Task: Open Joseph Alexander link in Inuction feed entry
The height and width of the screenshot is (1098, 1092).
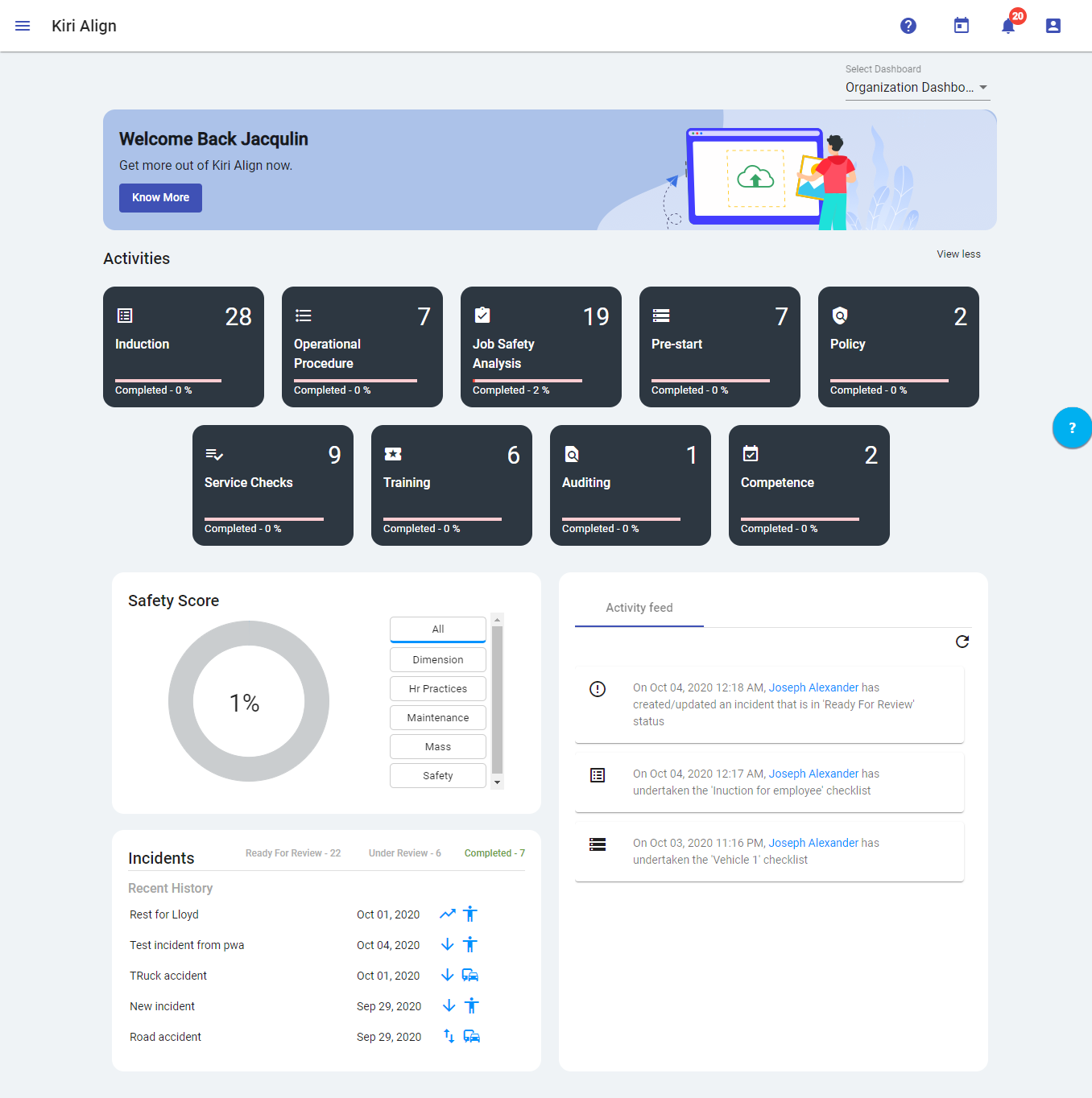Action: [813, 774]
